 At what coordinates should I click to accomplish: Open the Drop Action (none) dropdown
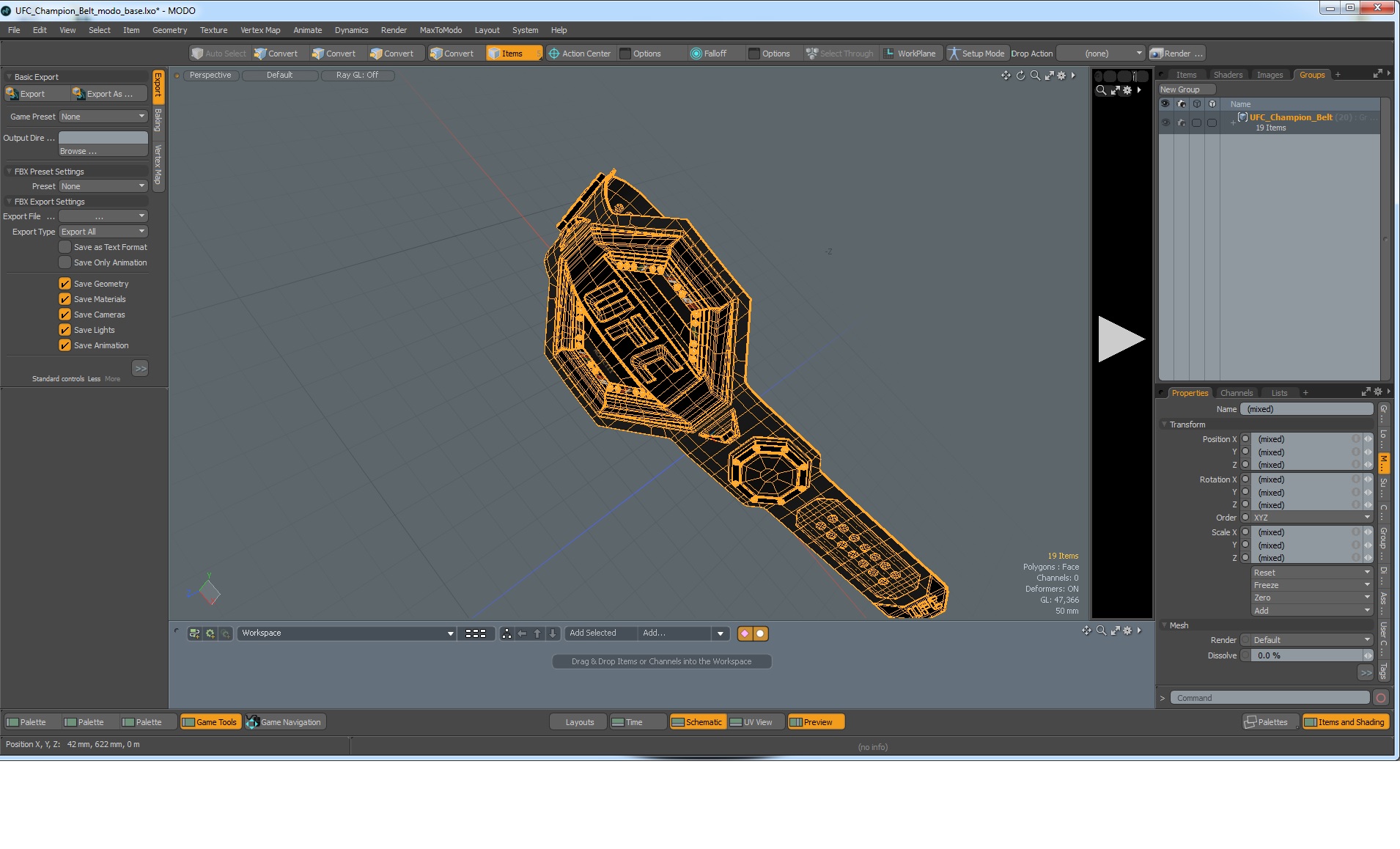pyautogui.click(x=1100, y=54)
